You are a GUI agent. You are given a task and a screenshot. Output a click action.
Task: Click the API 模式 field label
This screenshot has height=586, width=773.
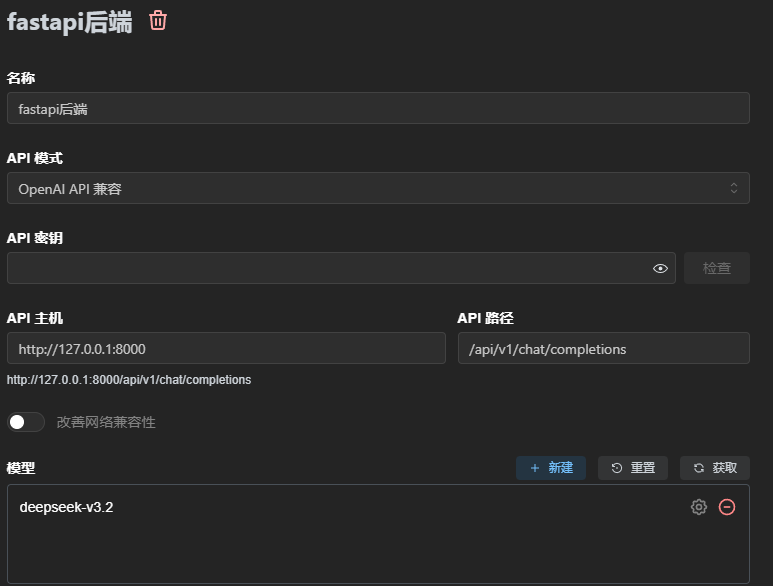pos(35,158)
